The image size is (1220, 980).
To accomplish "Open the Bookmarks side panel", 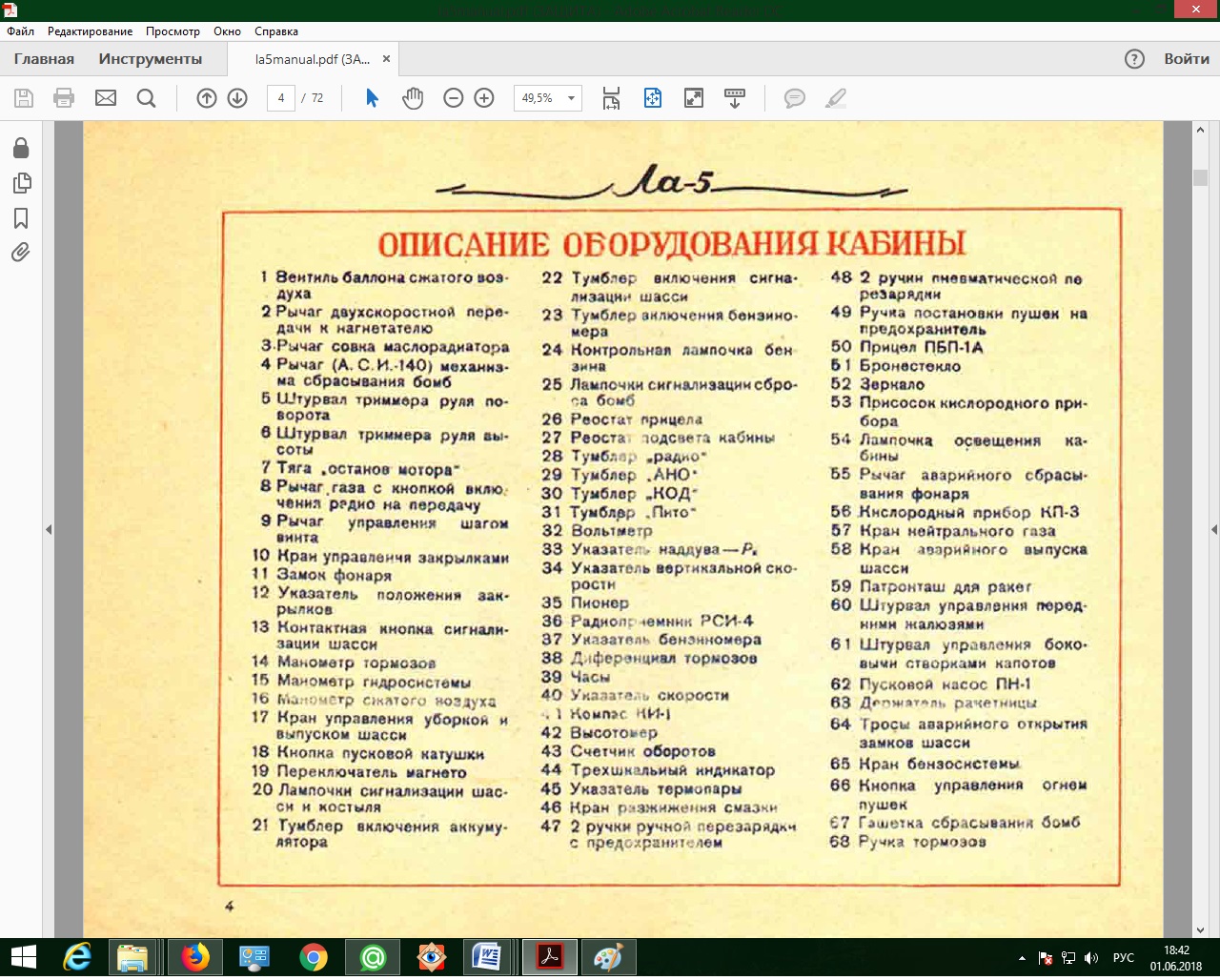I will point(21,218).
